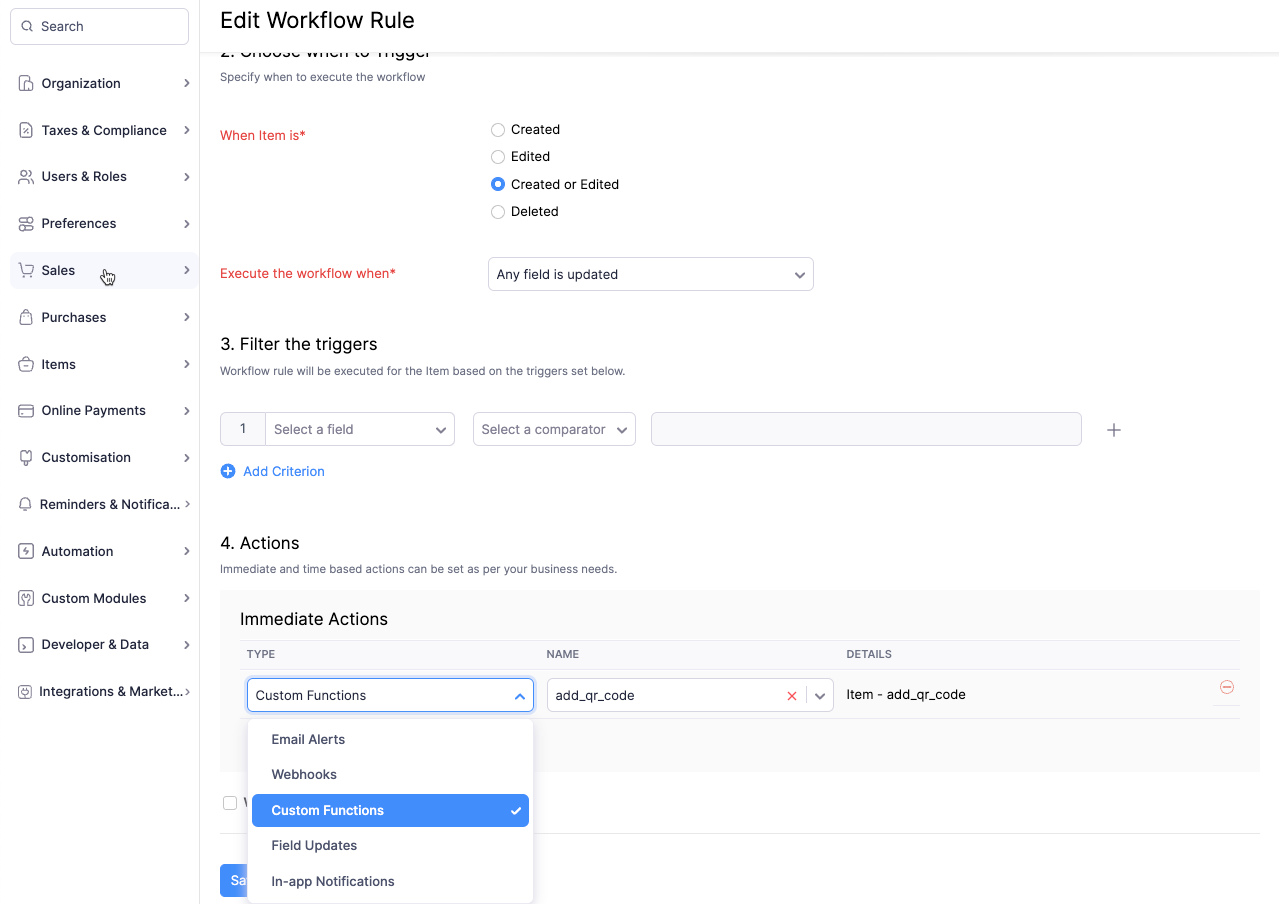Click the Add Criterion link
The width and height of the screenshot is (1279, 904).
point(283,471)
